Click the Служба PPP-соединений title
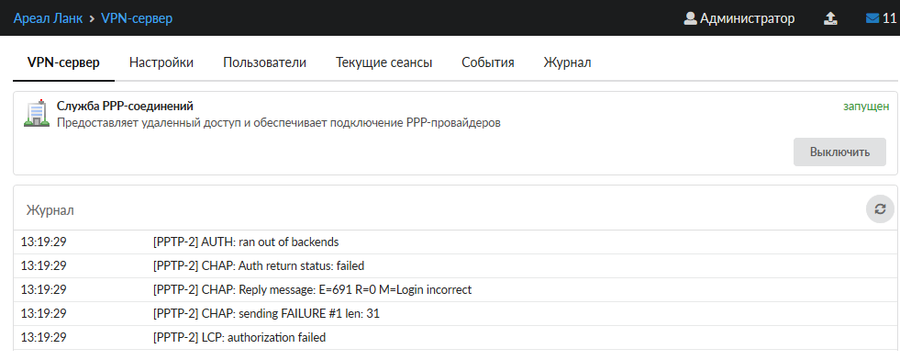The image size is (900, 360). (x=125, y=106)
